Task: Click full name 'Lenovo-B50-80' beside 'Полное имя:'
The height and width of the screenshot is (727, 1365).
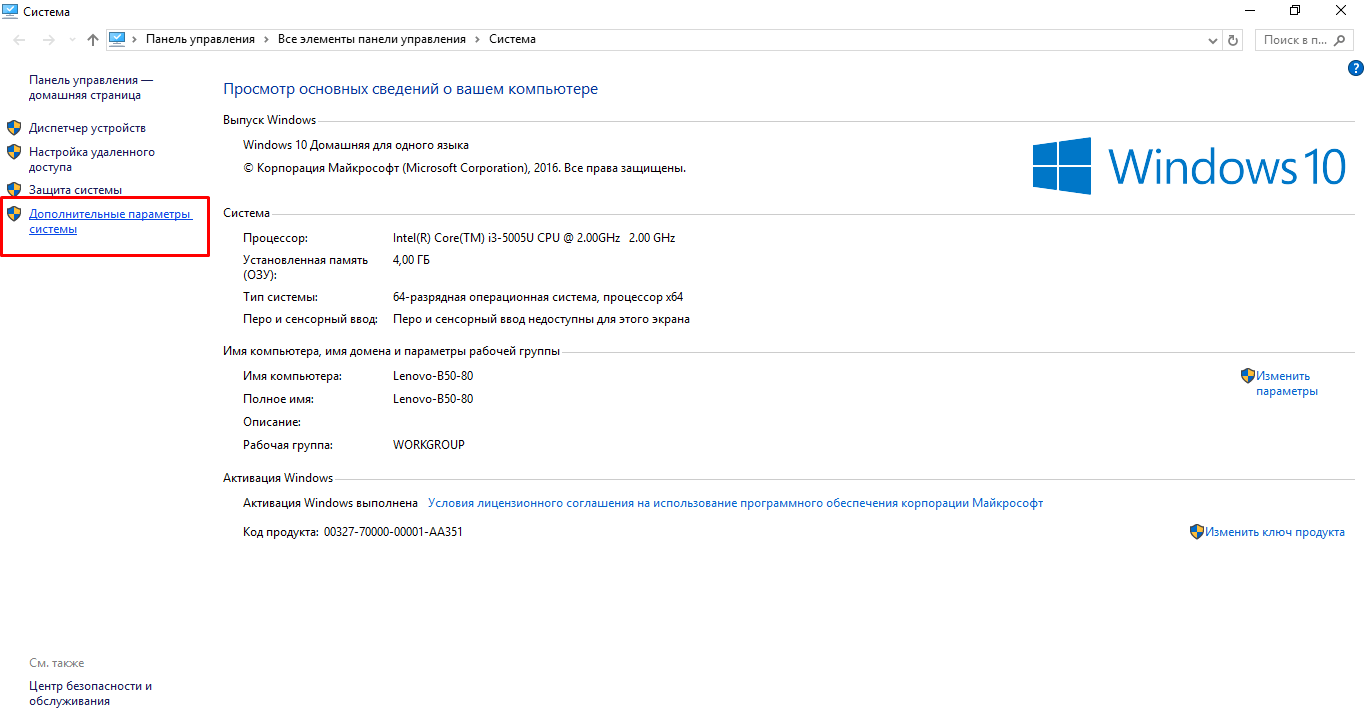Action: (x=433, y=399)
